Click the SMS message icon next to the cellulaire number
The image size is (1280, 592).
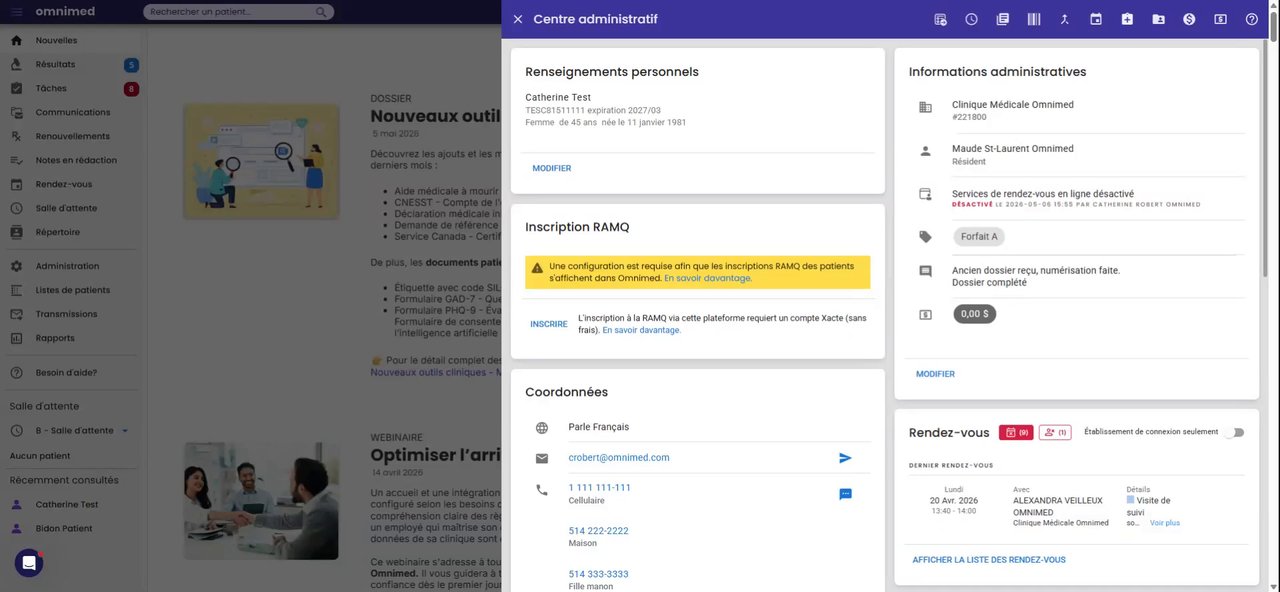click(x=845, y=494)
